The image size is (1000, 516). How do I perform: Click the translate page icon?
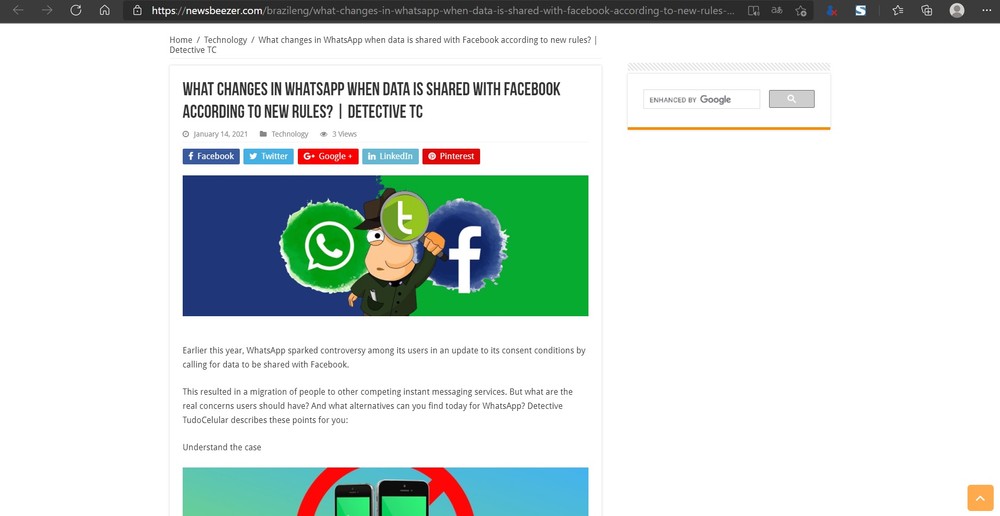777,10
